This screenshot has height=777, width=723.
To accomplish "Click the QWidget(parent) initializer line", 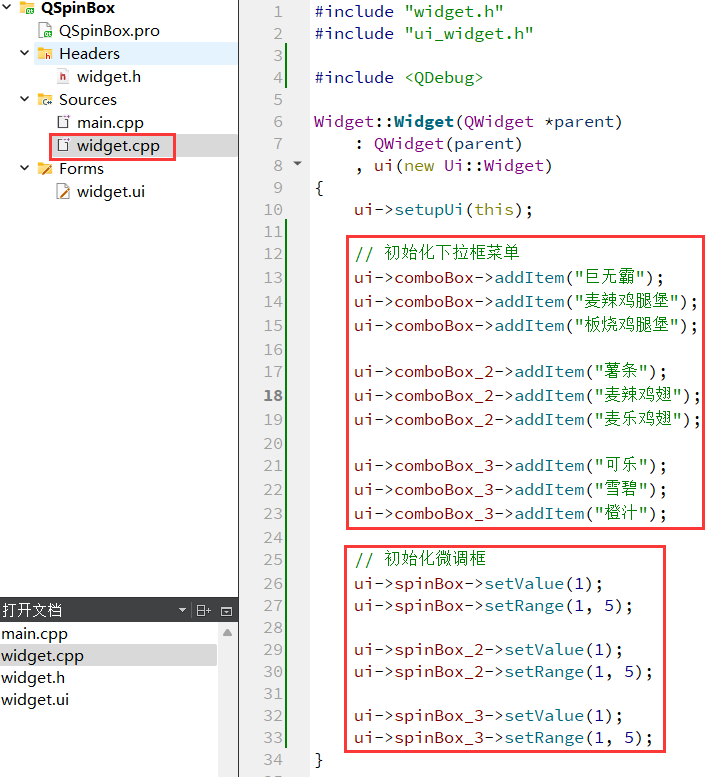I will pyautogui.click(x=439, y=144).
